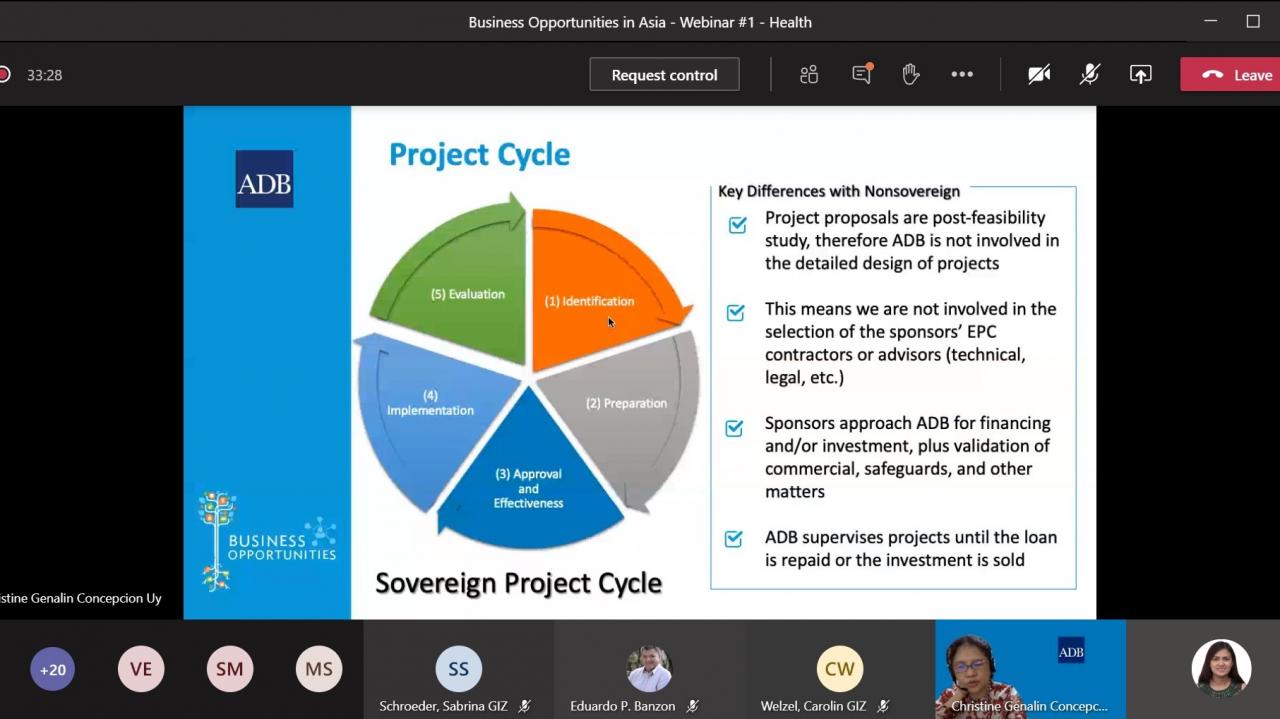The image size is (1280, 719).
Task: Click the checkmark beside 'ADB supervises projects'
Action: click(734, 539)
